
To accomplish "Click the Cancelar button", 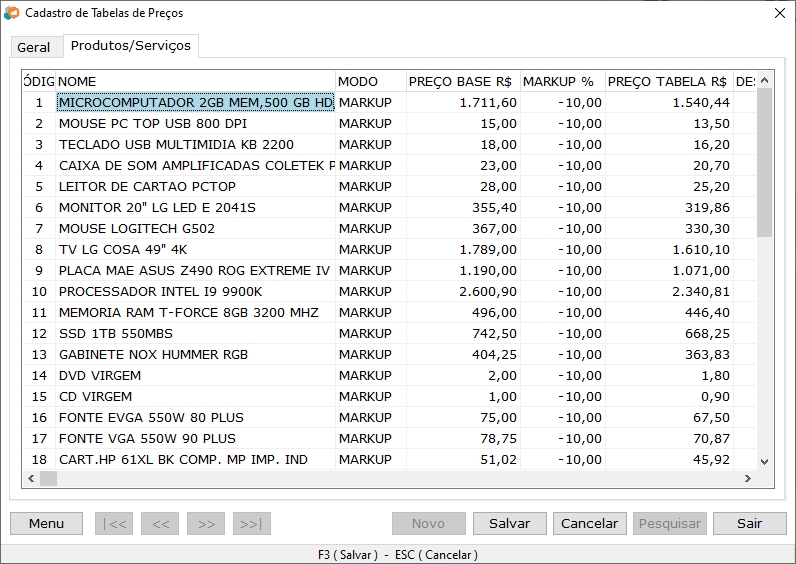I will 589,523.
